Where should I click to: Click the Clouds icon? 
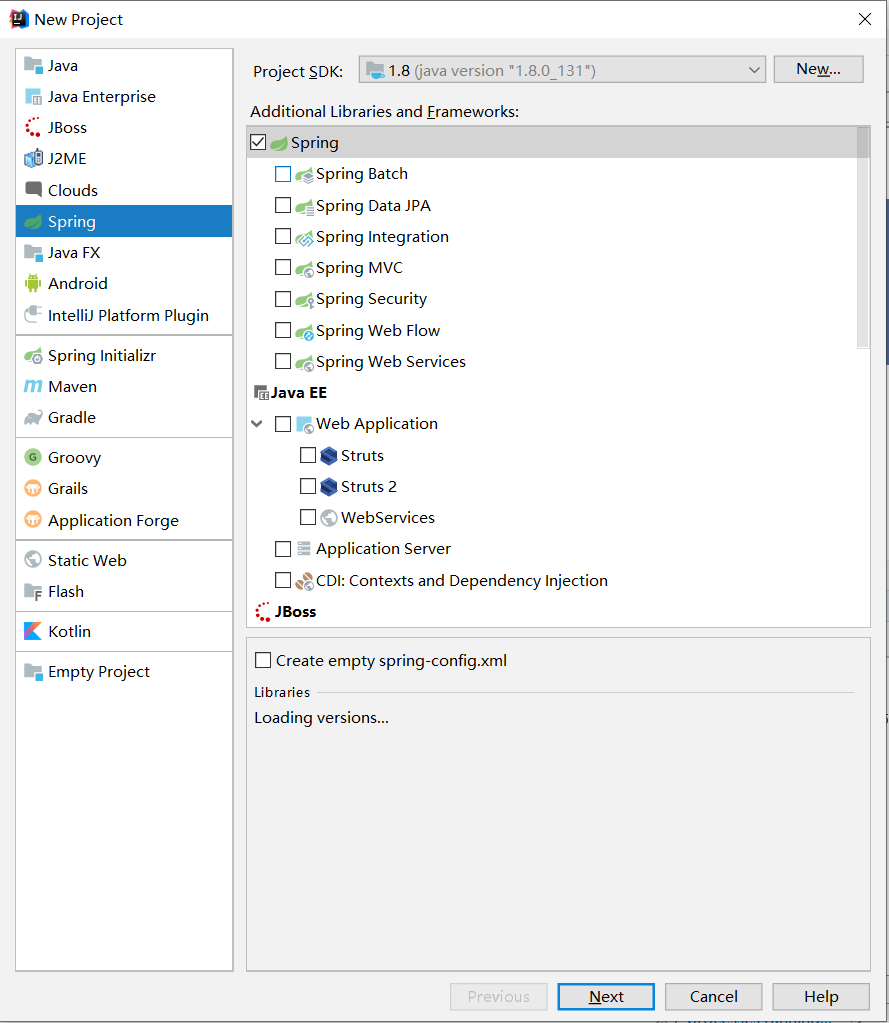33,190
